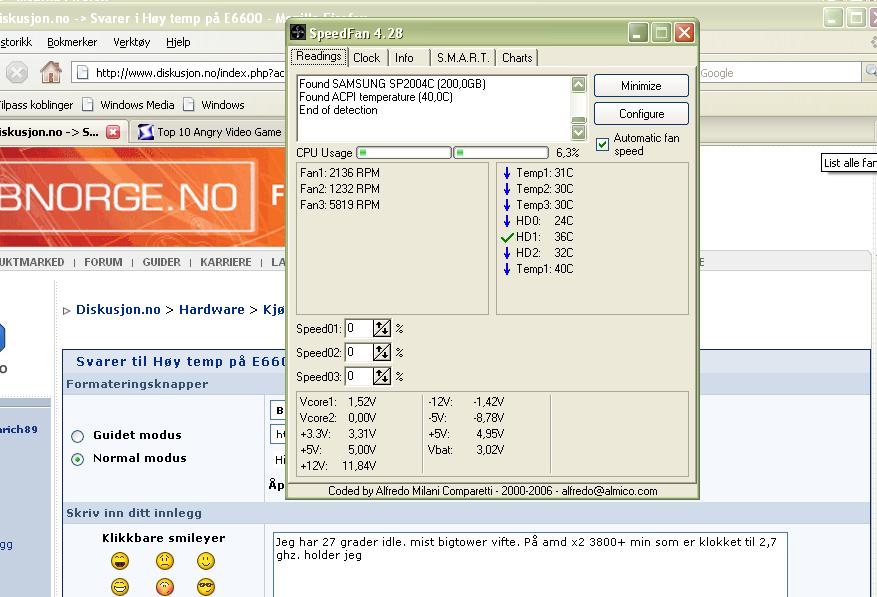Toggle Automatic fan speed checkbox
Viewport: 877px width, 597px height.
(x=602, y=144)
